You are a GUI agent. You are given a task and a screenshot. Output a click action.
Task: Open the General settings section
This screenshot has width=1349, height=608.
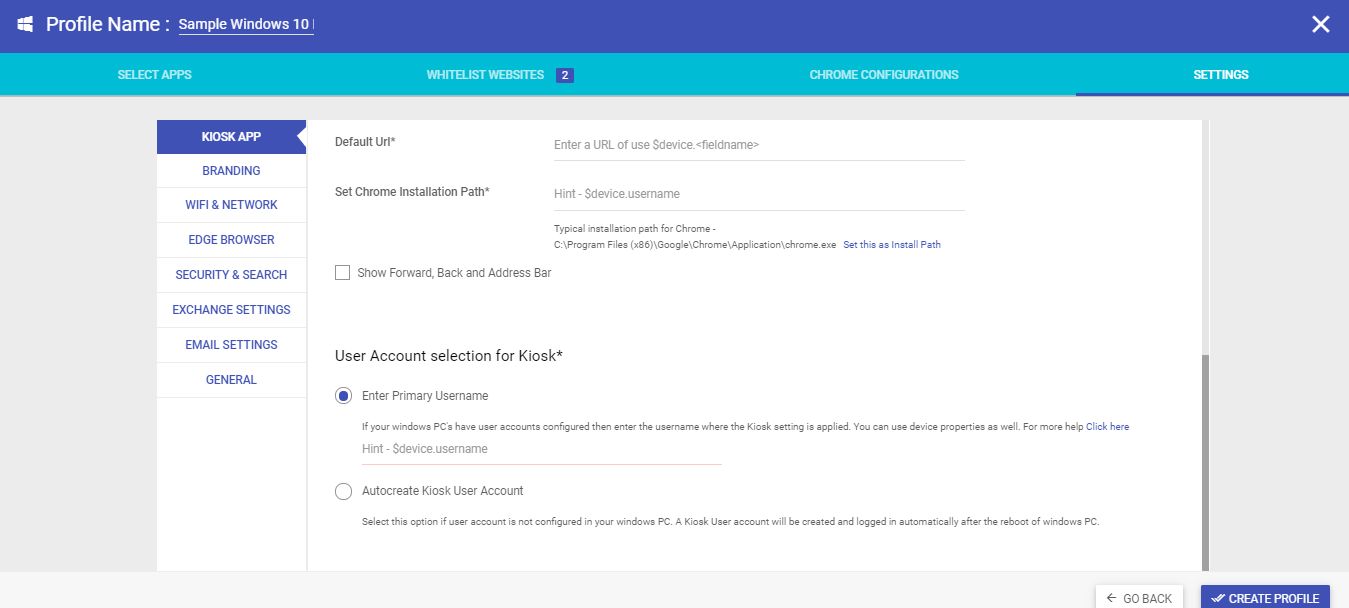pyautogui.click(x=231, y=380)
